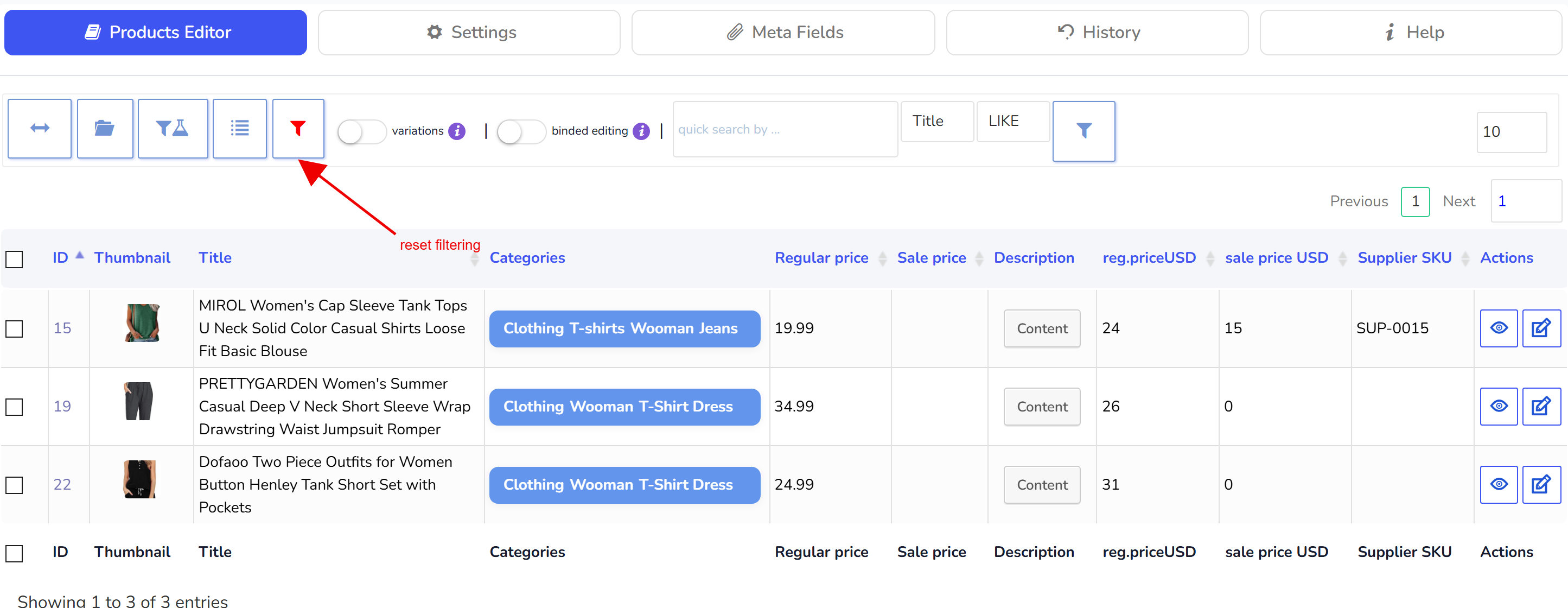The height and width of the screenshot is (608, 1568).
Task: Open the Settings tab
Action: pyautogui.click(x=469, y=32)
